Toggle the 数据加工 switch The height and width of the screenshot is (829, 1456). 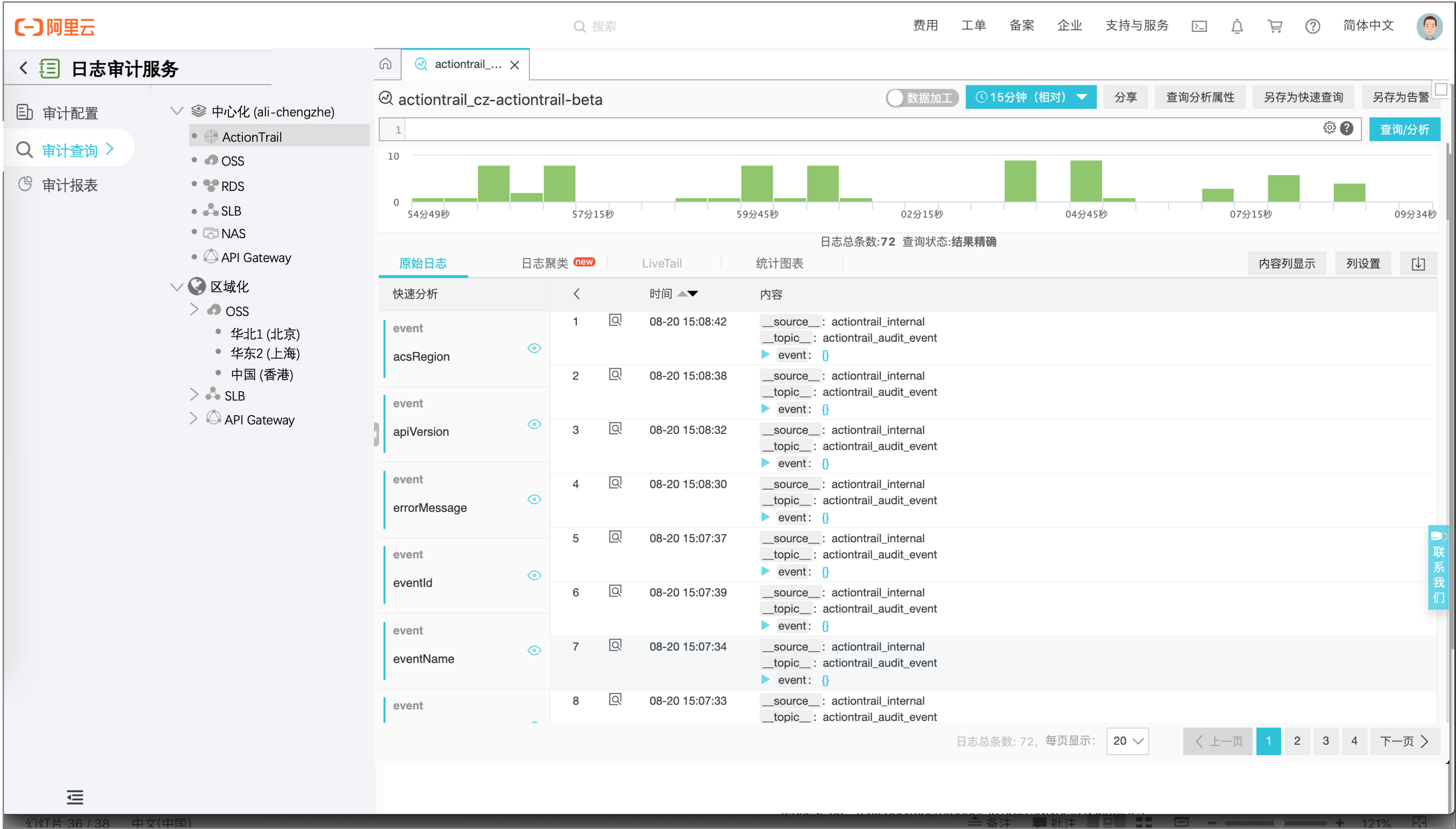(x=922, y=98)
